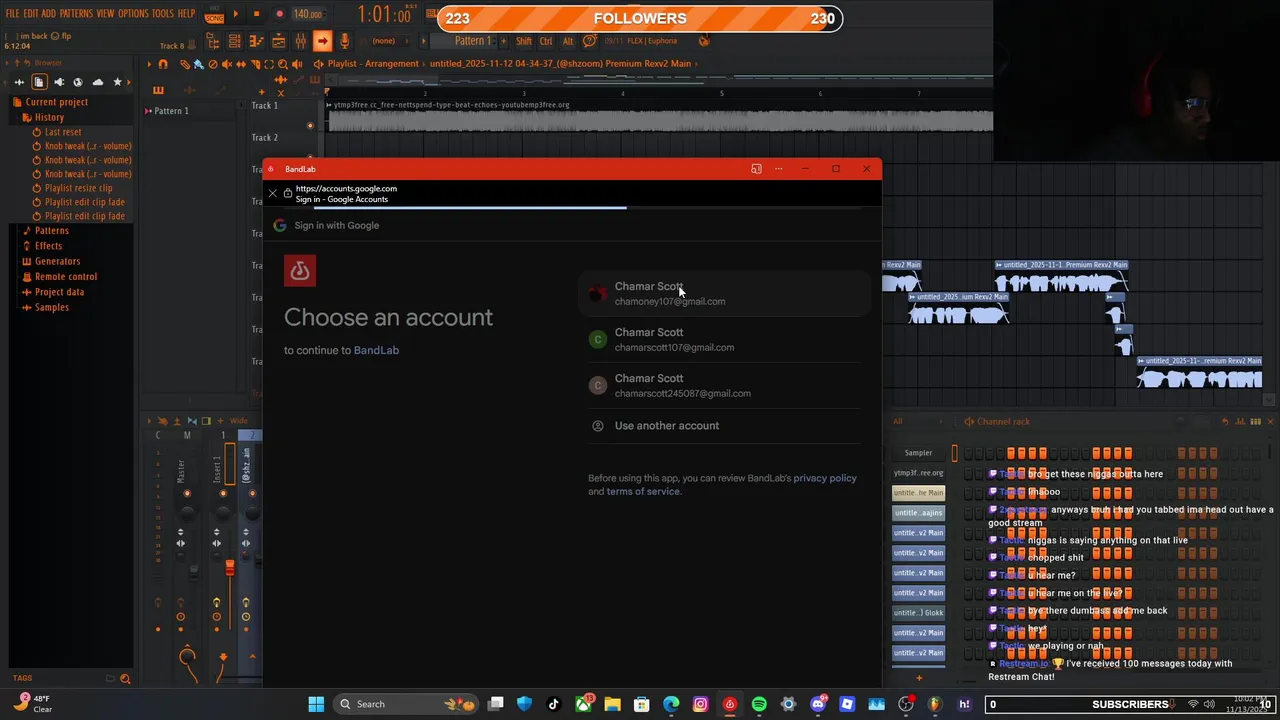Image resolution: width=1280 pixels, height=720 pixels.
Task: Collapse Current project in browser
Action: (x=57, y=102)
